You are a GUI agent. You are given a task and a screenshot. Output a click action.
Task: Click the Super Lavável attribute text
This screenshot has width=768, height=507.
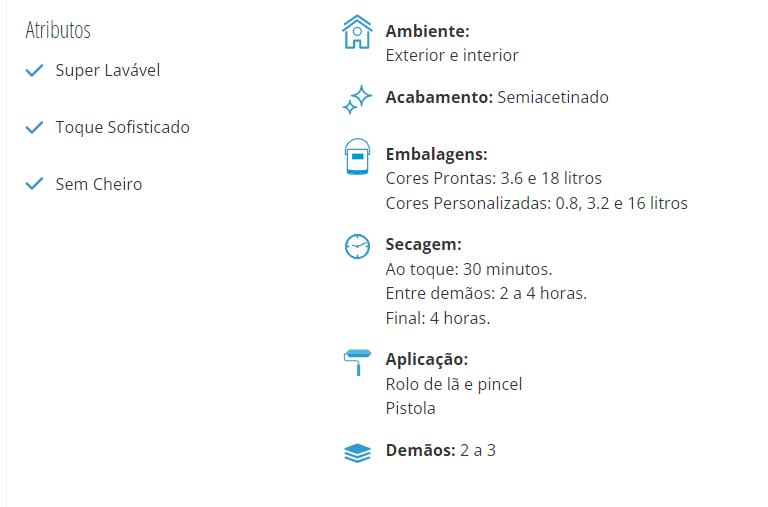(x=108, y=71)
